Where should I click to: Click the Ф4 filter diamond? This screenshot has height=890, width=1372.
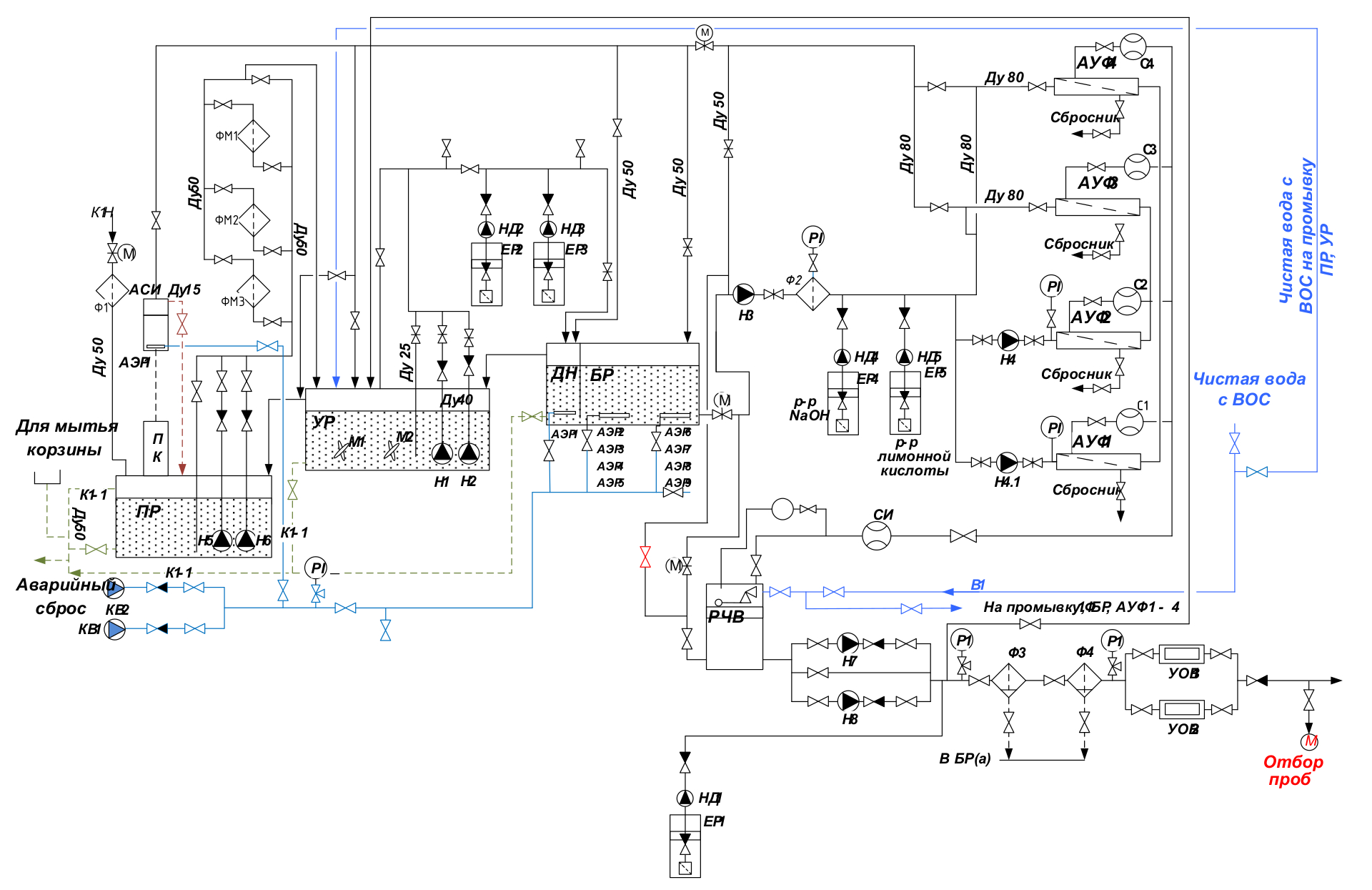[x=1084, y=681]
